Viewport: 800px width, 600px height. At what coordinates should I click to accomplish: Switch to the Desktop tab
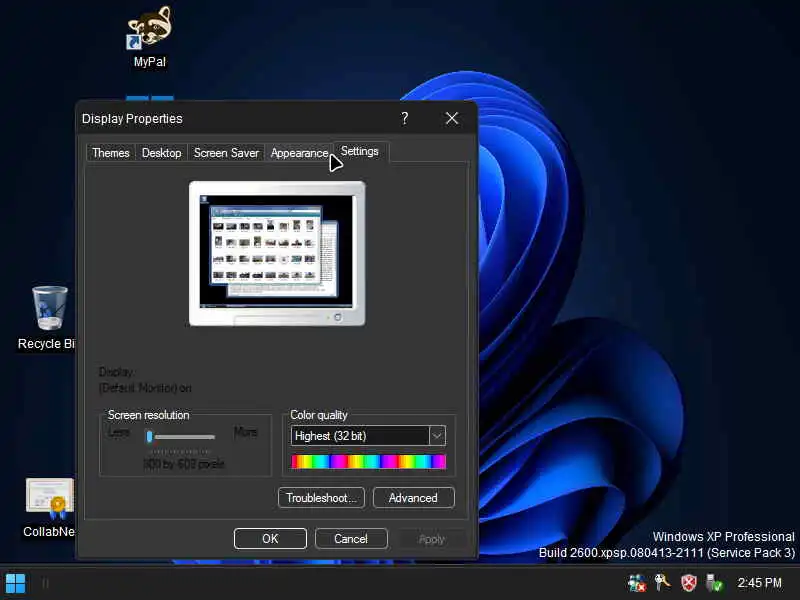tap(161, 153)
